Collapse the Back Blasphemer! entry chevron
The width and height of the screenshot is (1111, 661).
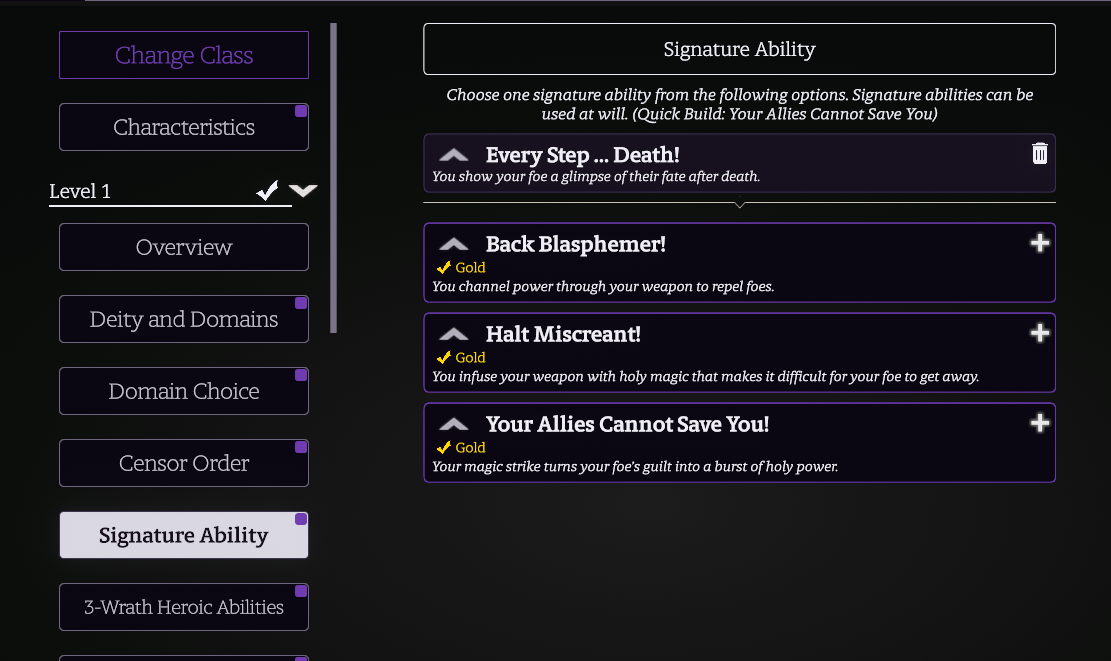tap(453, 244)
